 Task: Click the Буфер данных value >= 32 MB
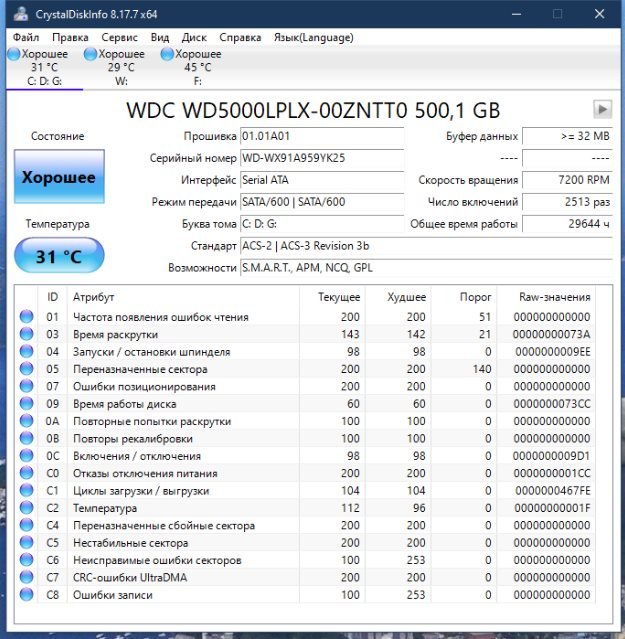pos(567,136)
